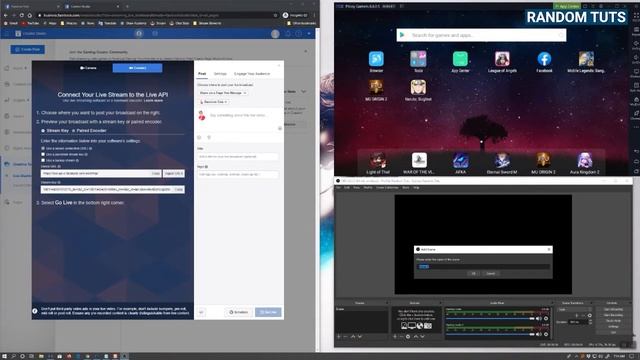Click the scene name field in Add Scene dialog
The width and height of the screenshot is (640, 360).
click(x=483, y=267)
